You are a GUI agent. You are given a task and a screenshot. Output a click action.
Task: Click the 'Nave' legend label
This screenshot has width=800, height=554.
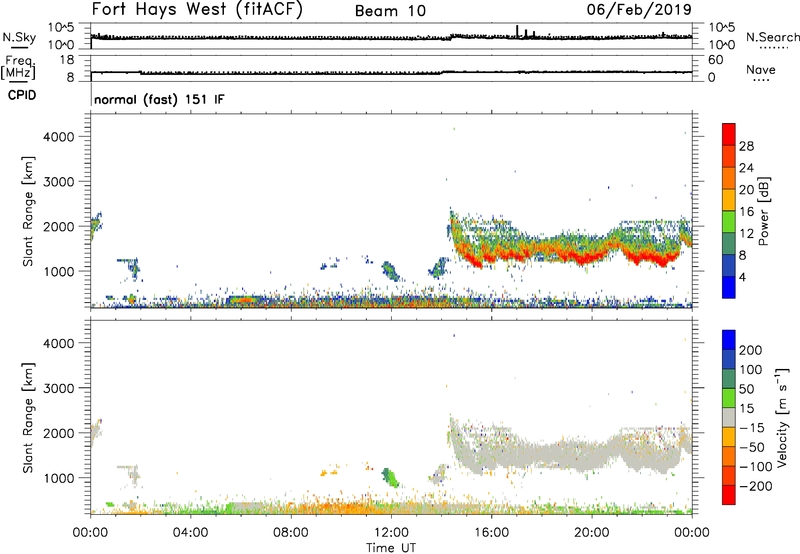(761, 70)
